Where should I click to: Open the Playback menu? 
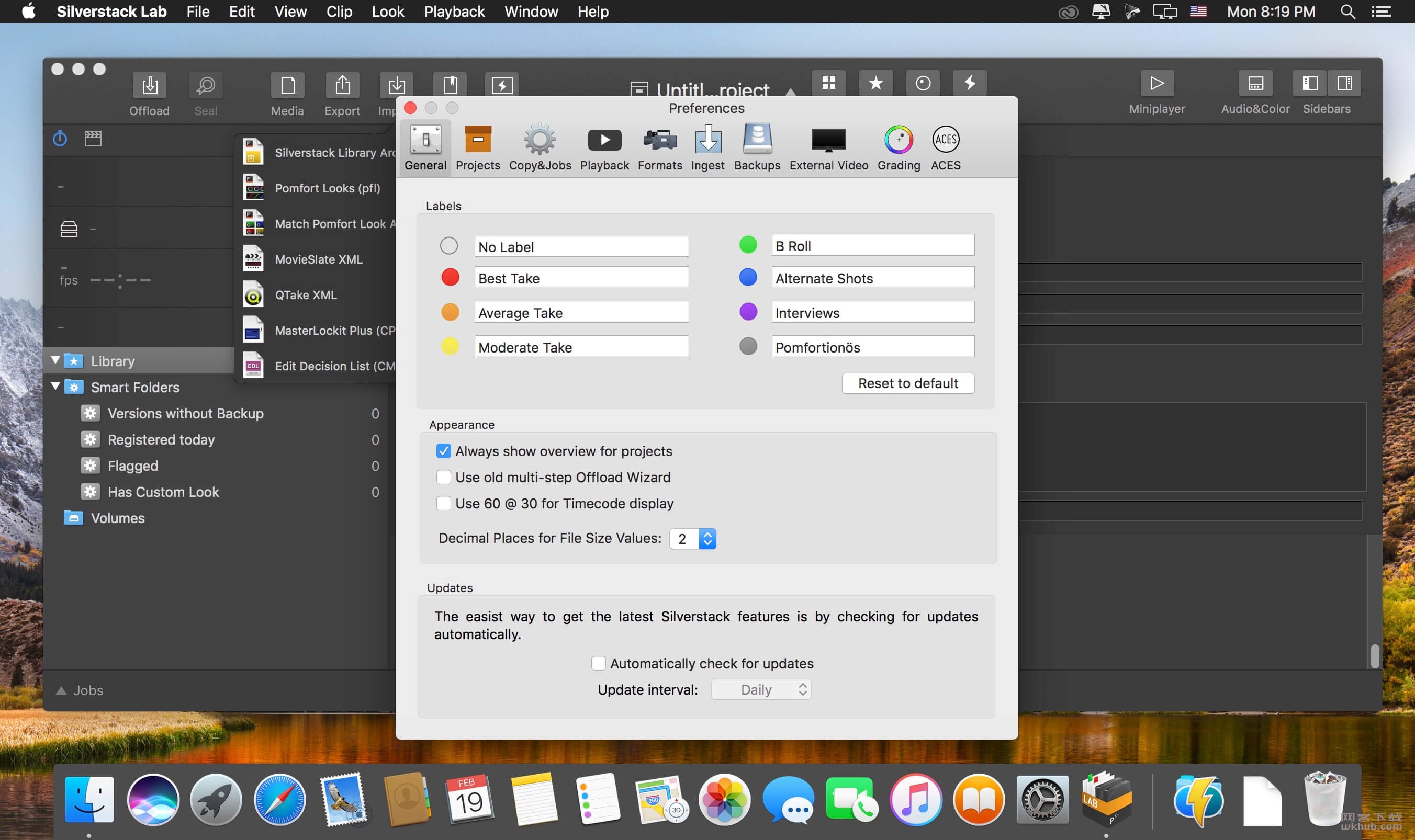(x=454, y=12)
